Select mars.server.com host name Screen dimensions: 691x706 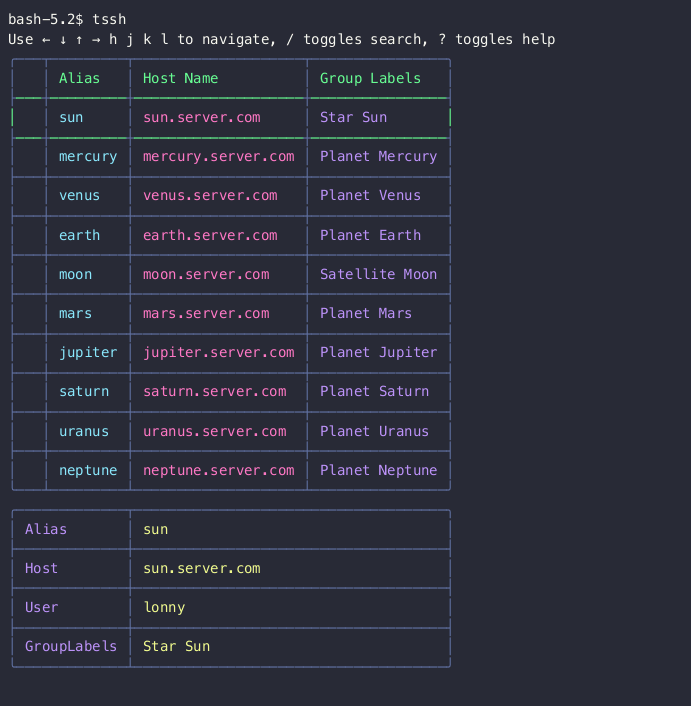206,313
